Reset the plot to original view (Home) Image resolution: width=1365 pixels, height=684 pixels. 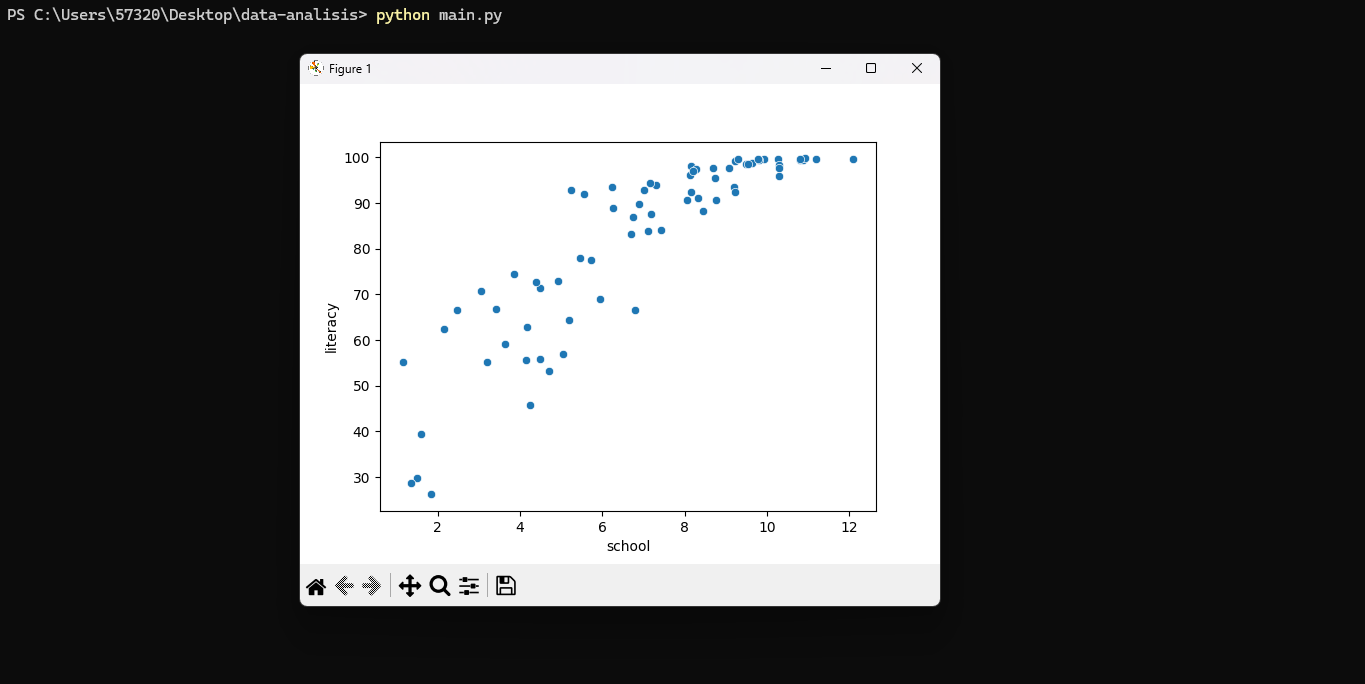click(x=316, y=586)
